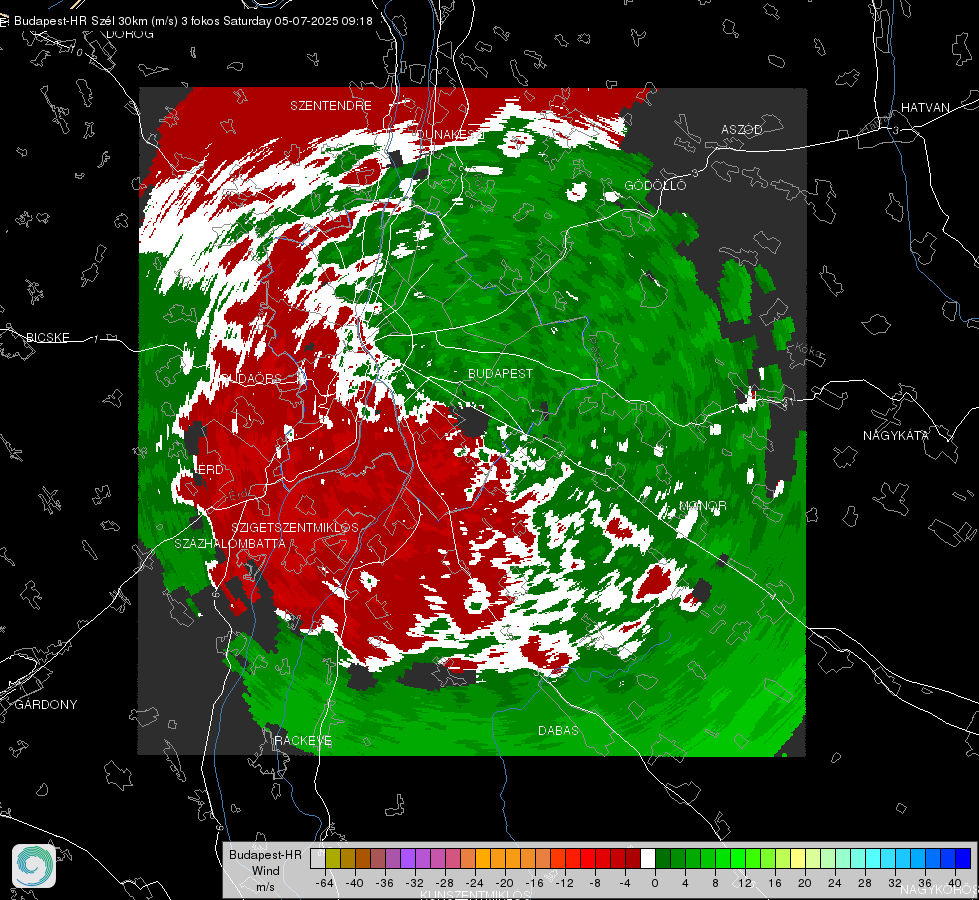Select the SZENTENDRE town label
The width and height of the screenshot is (979, 900).
[x=331, y=106]
